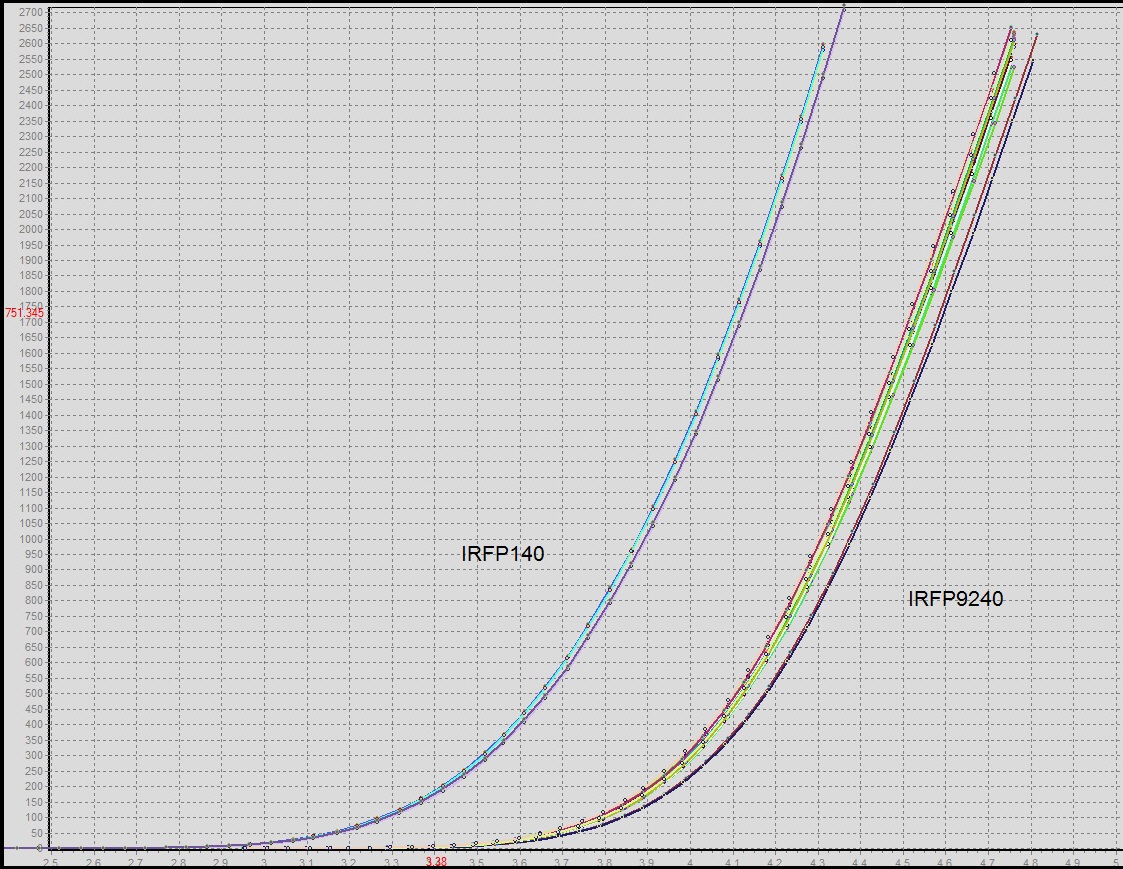1123x869 pixels.
Task: Click the dark navy IRFP9240 curve
Action: tap(934, 344)
